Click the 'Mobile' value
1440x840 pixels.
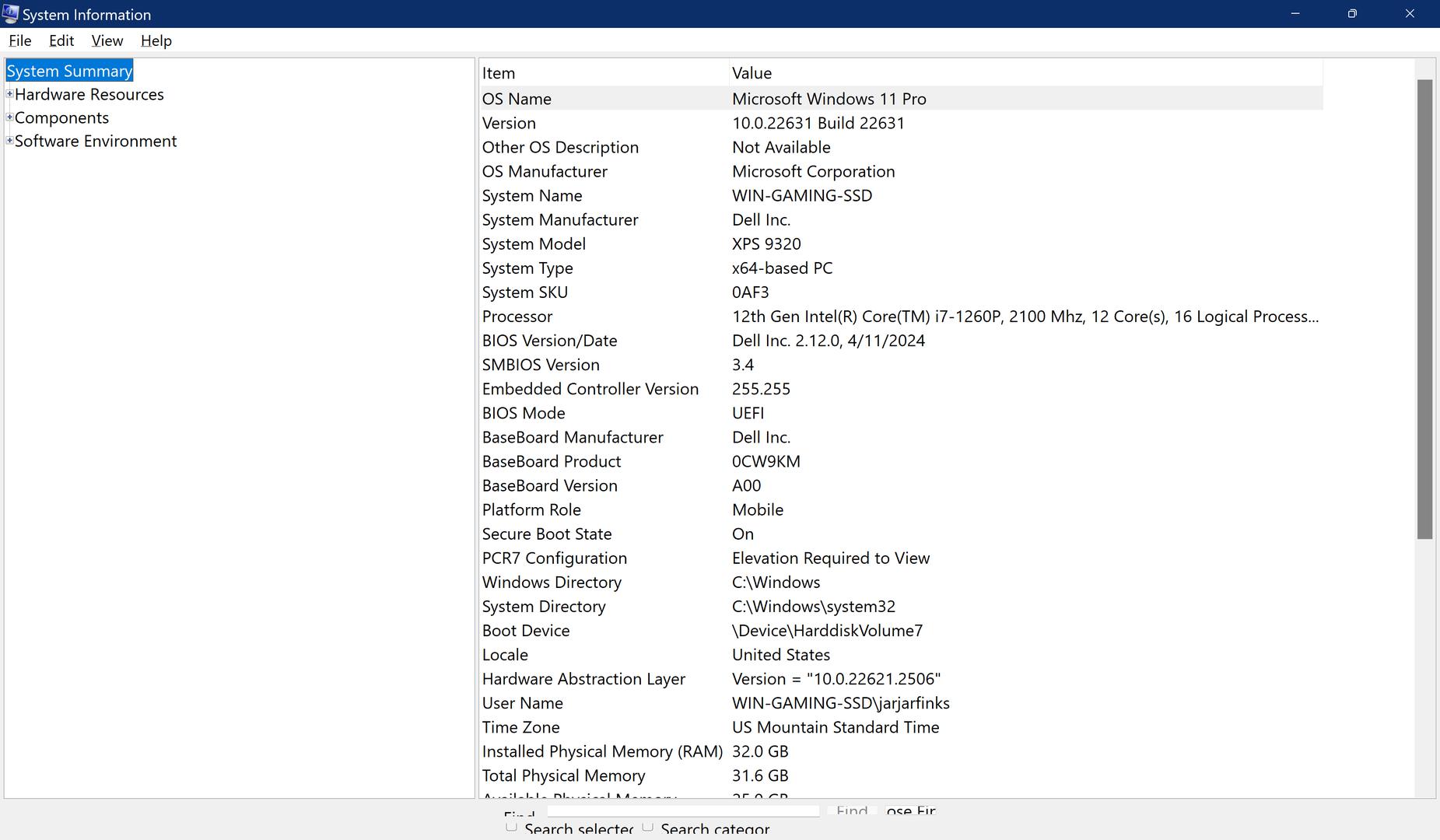[758, 509]
